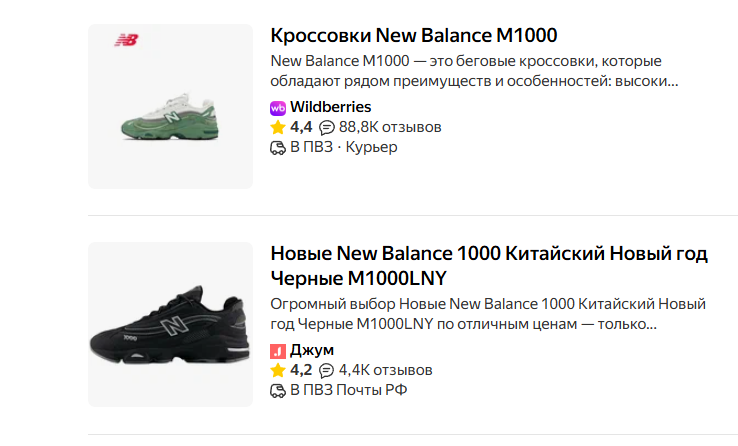Viewport: 738px width, 446px height.
Task: Click the delivery truck icon by В ПВЗ Почты РФ
Action: [278, 390]
